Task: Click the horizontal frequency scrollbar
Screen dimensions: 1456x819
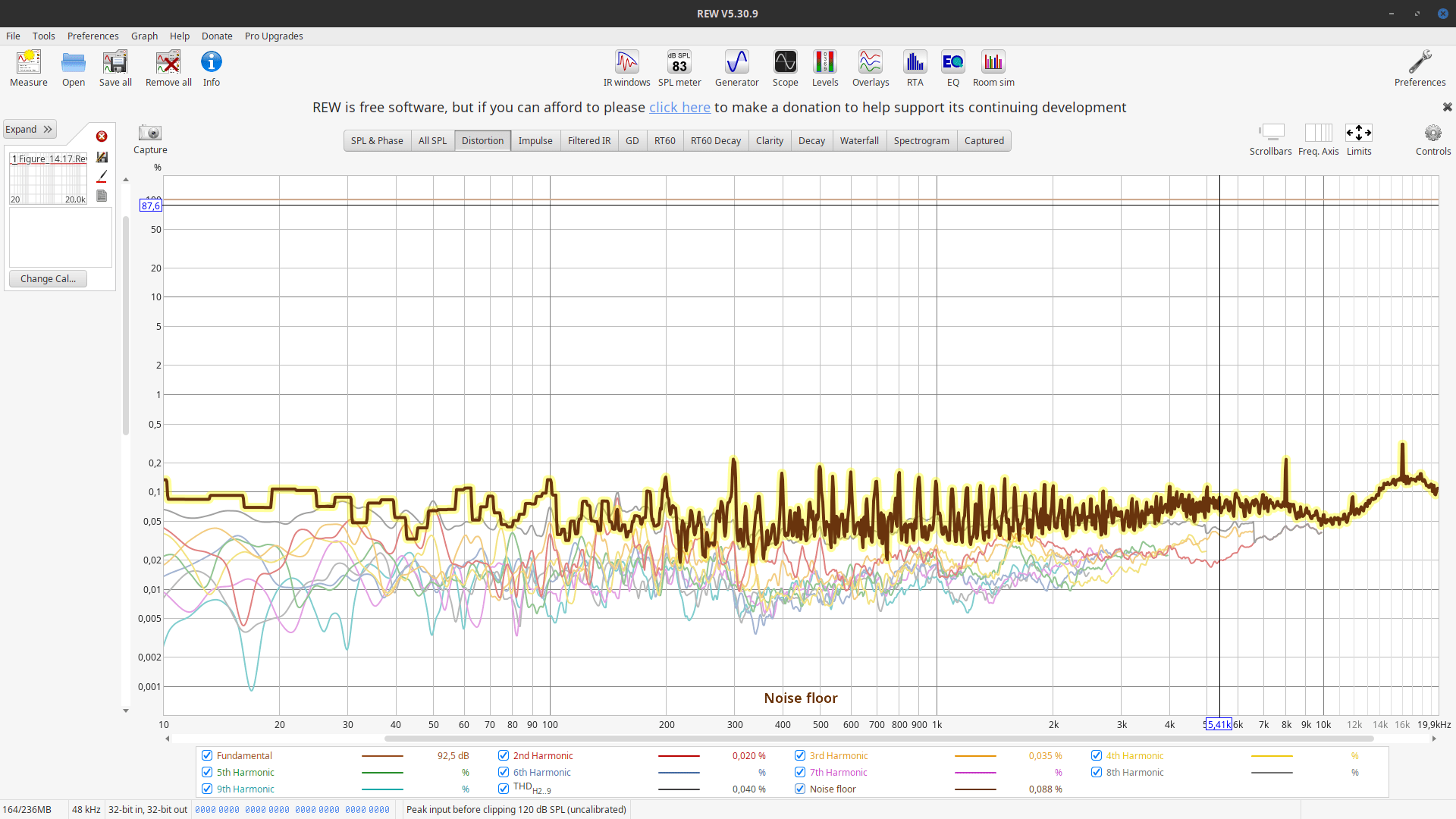Action: point(878,739)
